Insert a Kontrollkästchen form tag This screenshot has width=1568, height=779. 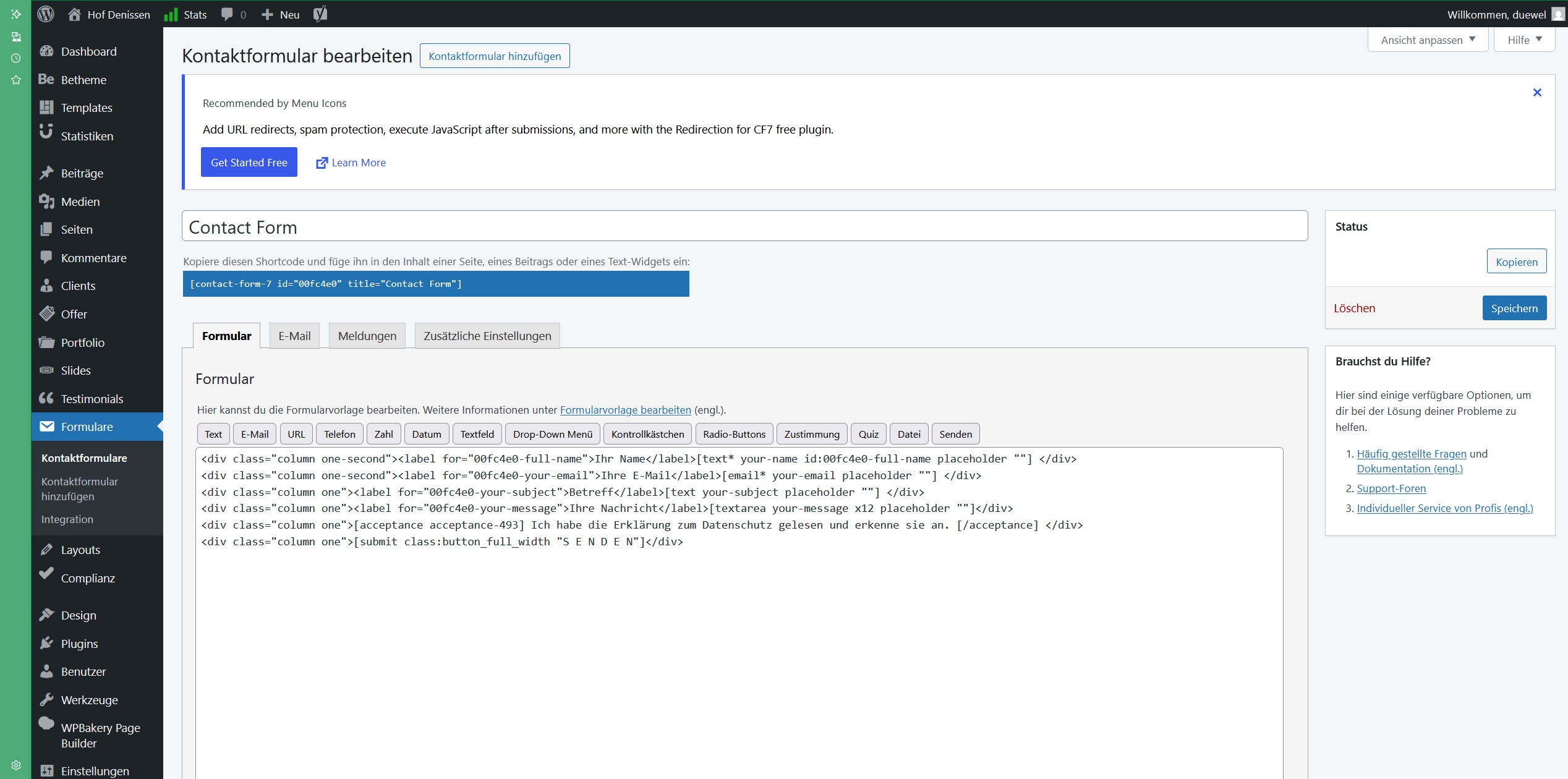[x=647, y=434]
